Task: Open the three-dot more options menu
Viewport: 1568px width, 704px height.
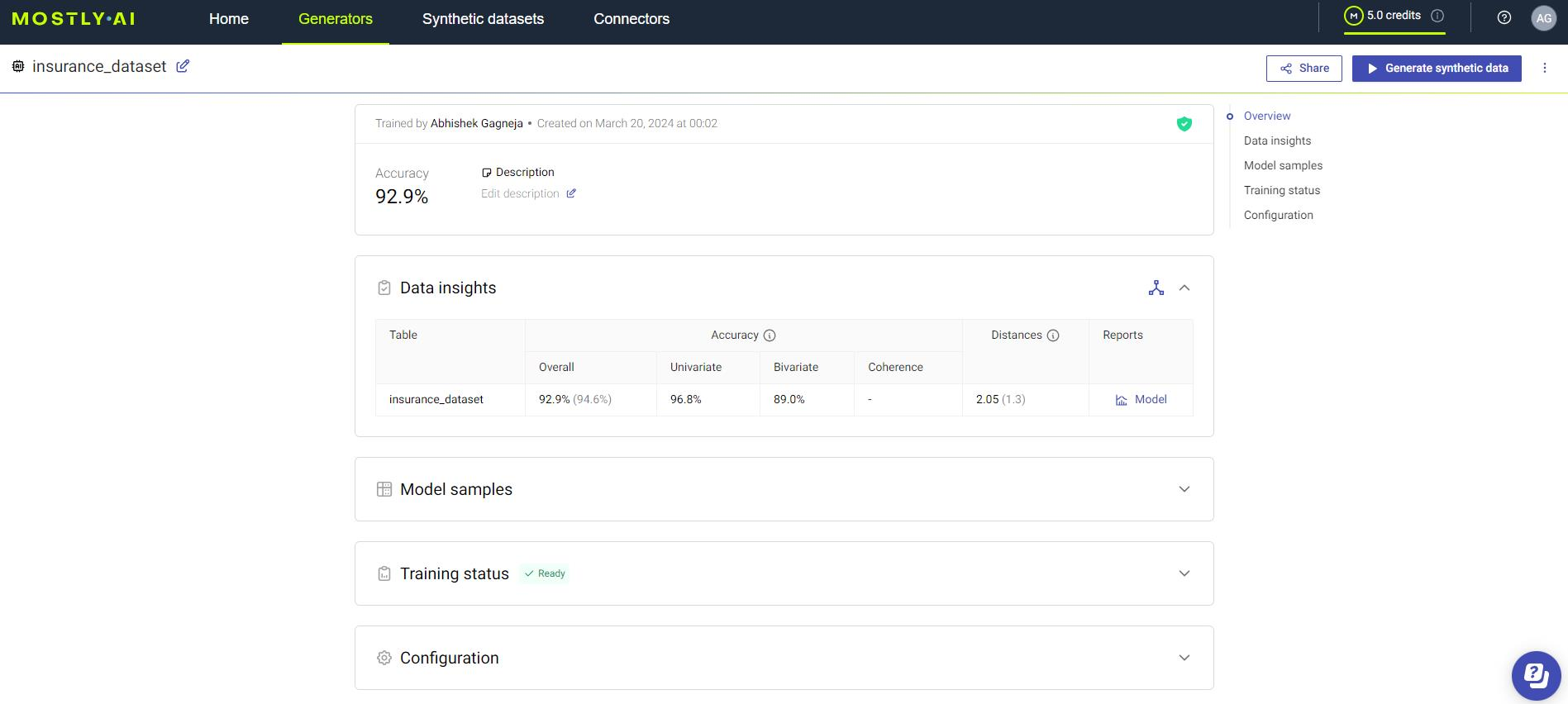Action: (x=1544, y=68)
